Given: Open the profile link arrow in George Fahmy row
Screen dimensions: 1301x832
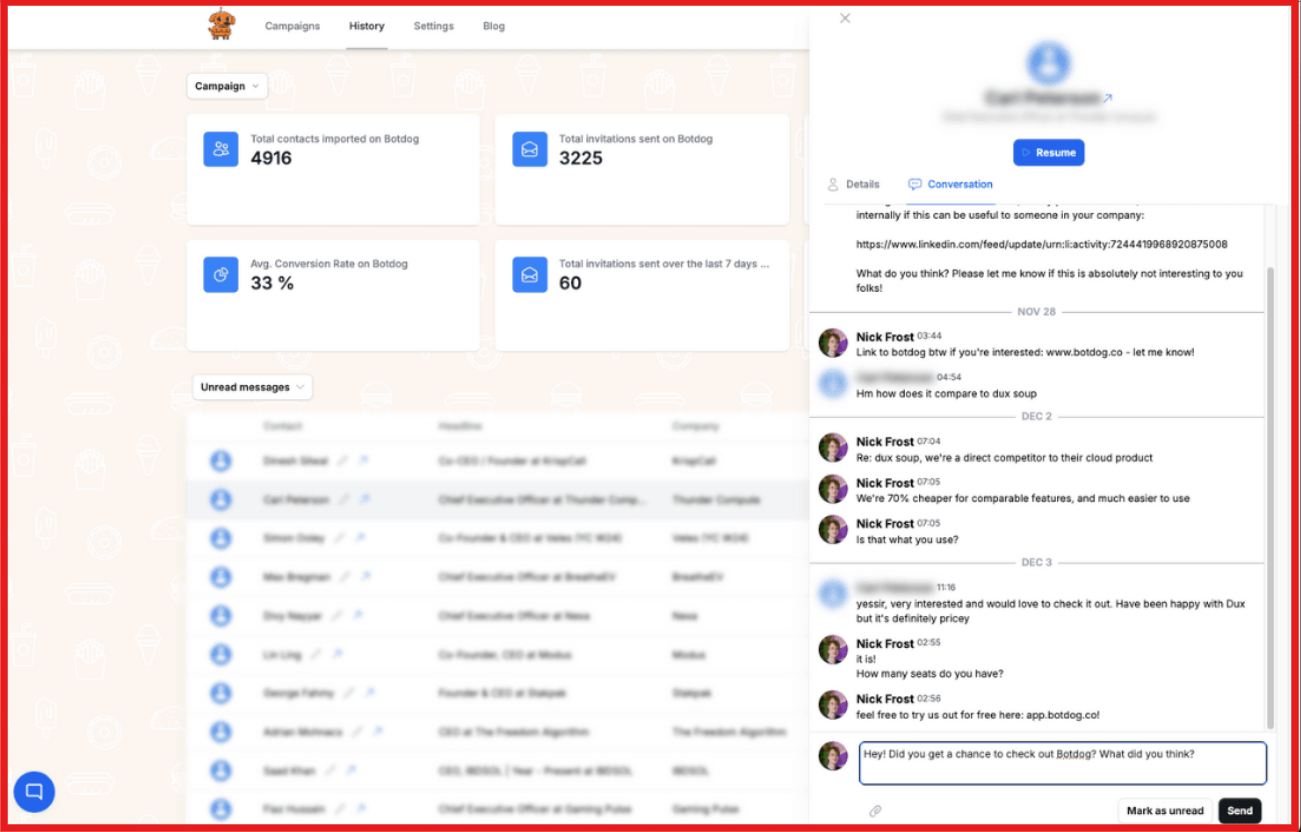Looking at the screenshot, I should (369, 692).
